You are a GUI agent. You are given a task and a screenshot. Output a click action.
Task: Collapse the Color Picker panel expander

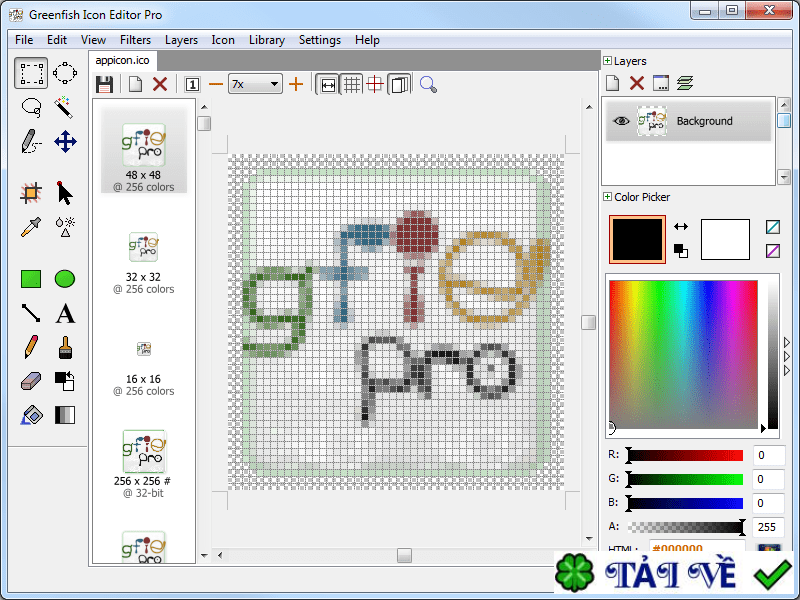click(x=607, y=197)
